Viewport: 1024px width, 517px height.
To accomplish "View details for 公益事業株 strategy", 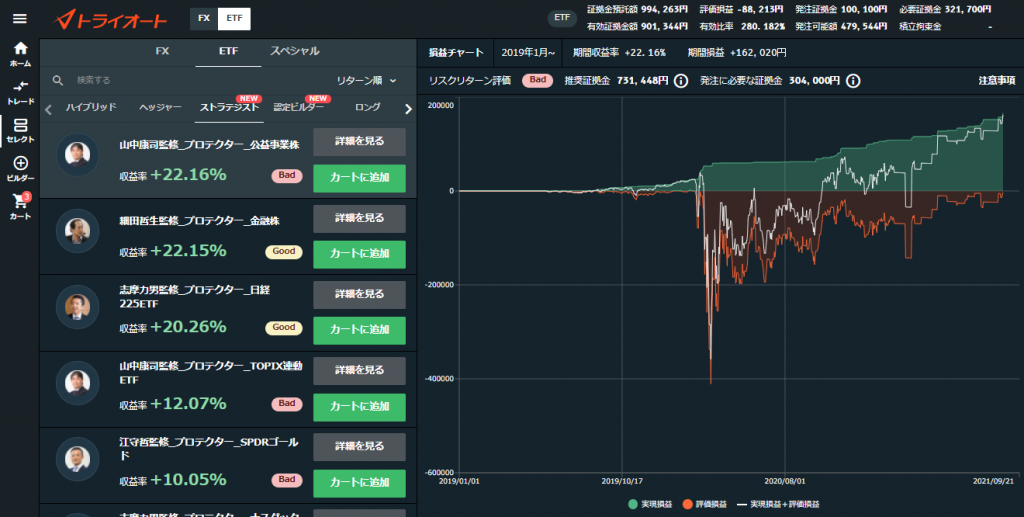I will pos(359,142).
